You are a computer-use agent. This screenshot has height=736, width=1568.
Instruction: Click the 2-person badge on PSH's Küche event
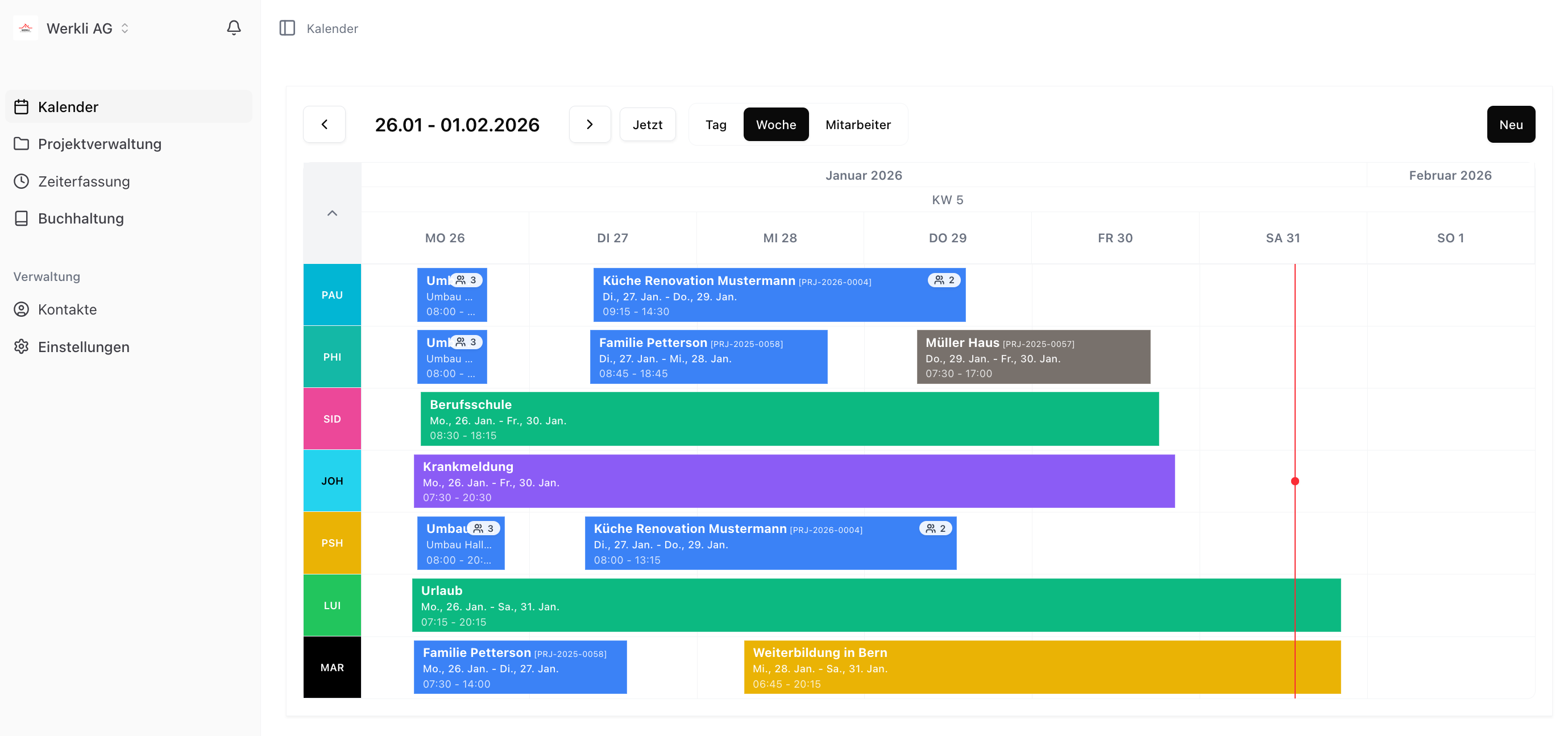(x=936, y=528)
